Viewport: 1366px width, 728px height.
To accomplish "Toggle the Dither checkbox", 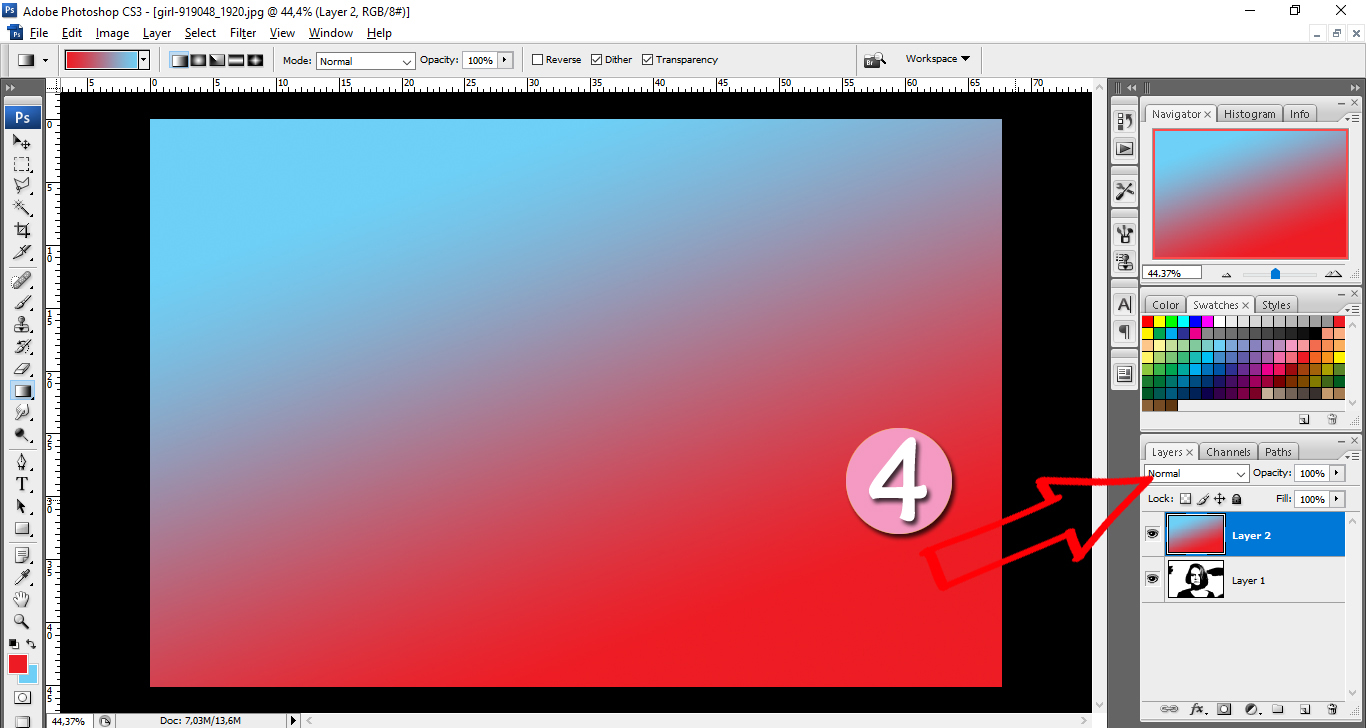I will (597, 60).
